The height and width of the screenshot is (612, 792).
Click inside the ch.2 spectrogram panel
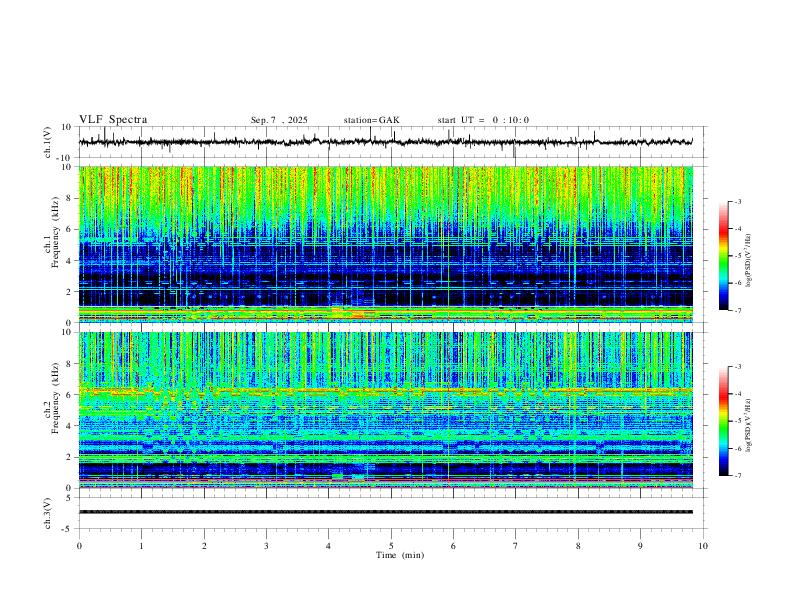point(386,410)
